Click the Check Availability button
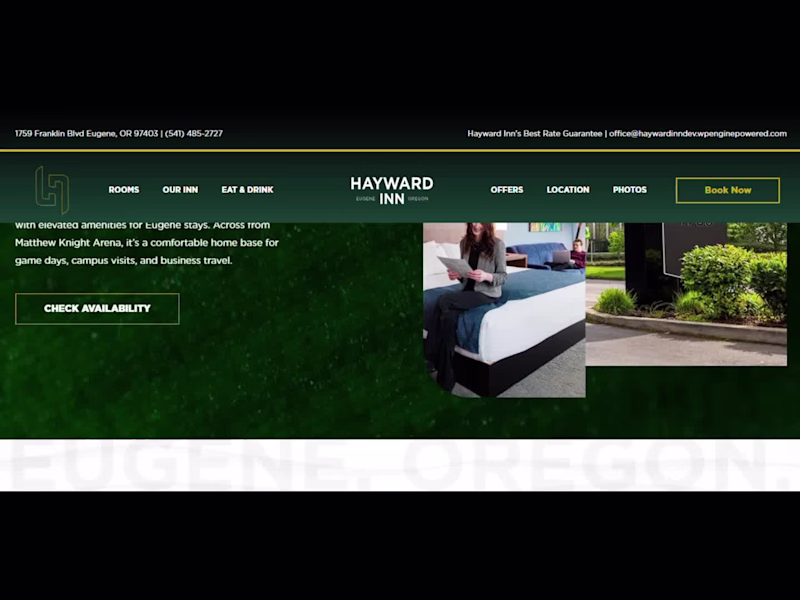 click(97, 309)
